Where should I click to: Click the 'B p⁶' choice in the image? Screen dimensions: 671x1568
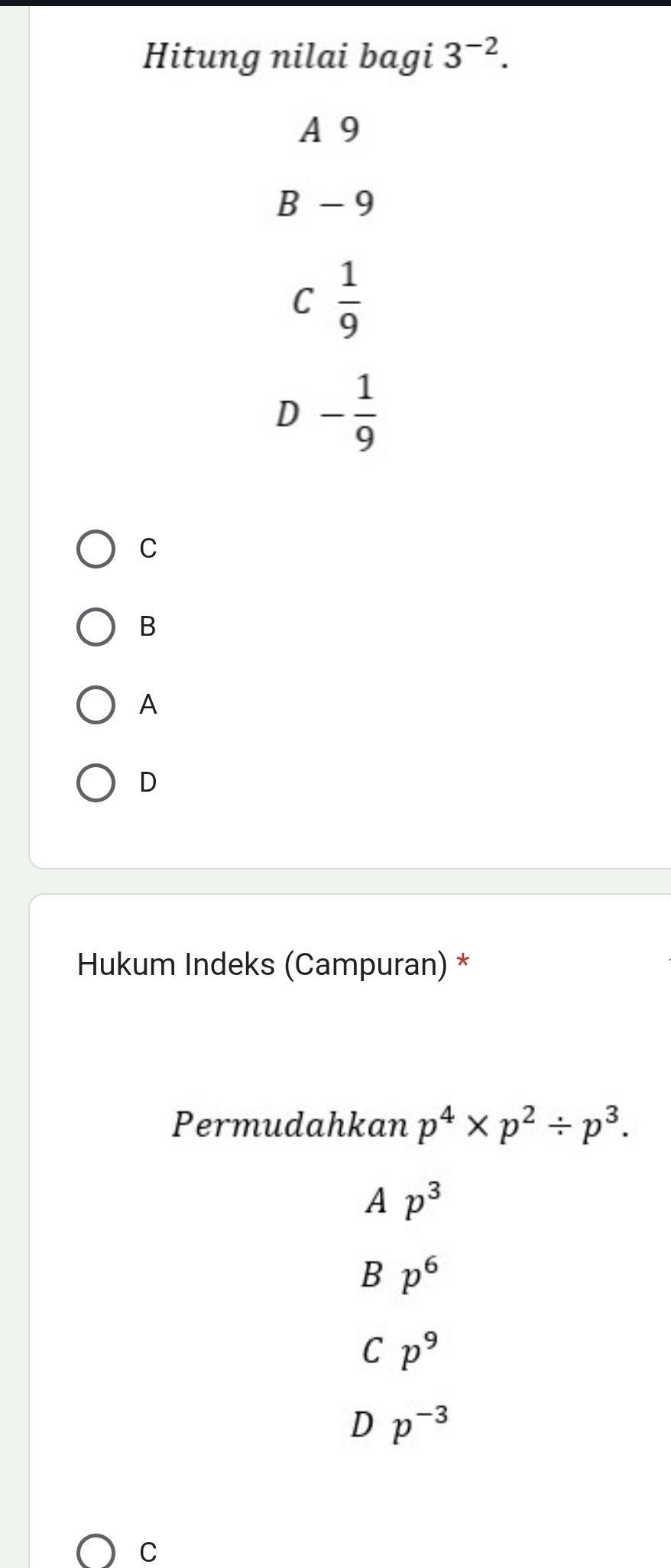[401, 1274]
